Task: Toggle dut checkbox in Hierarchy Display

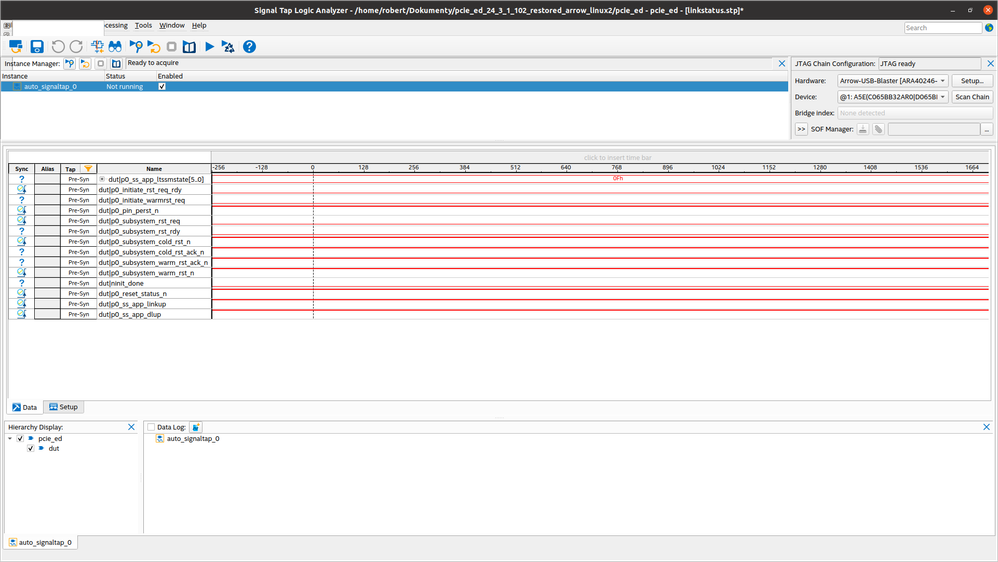Action: pyautogui.click(x=31, y=449)
